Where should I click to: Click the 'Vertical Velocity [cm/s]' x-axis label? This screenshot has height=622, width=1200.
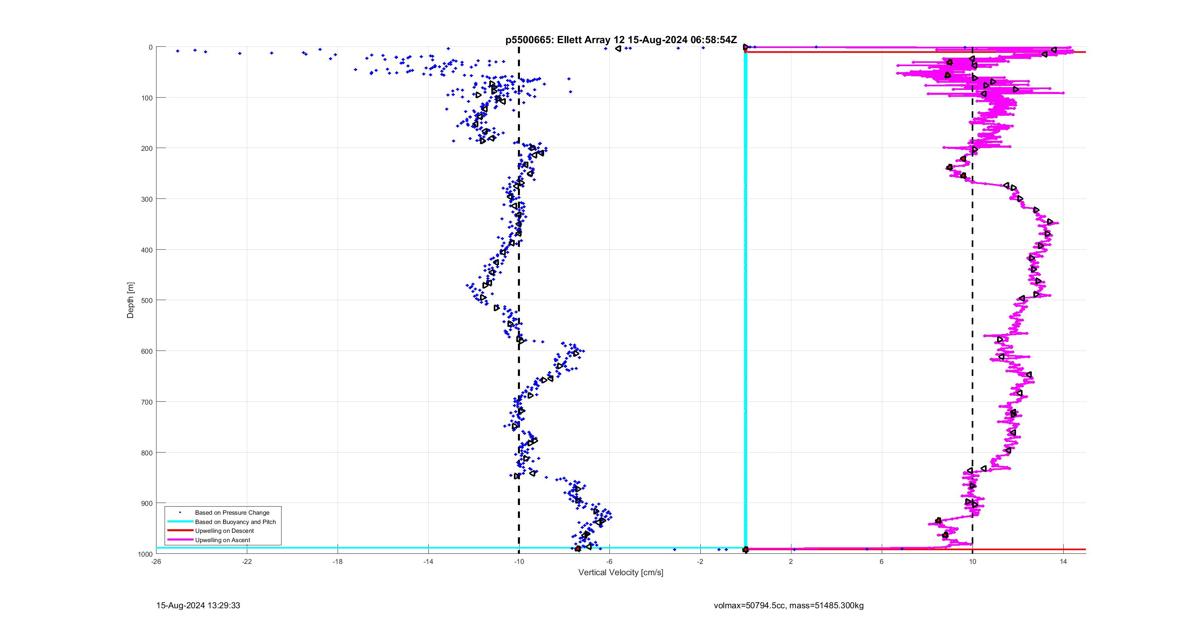621,572
